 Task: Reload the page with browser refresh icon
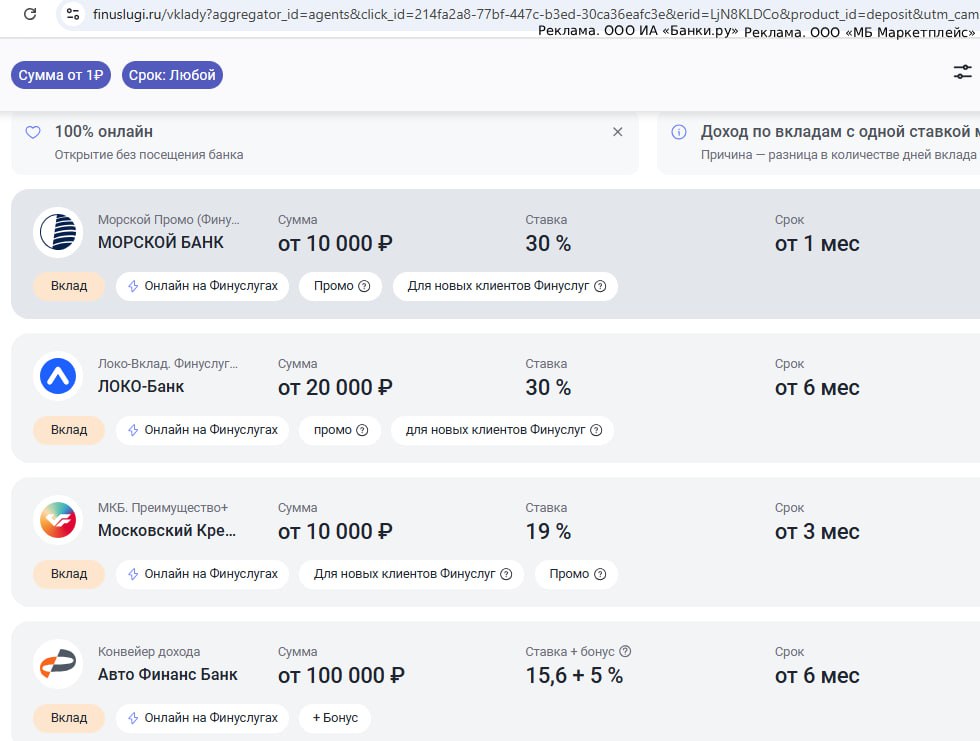click(30, 14)
